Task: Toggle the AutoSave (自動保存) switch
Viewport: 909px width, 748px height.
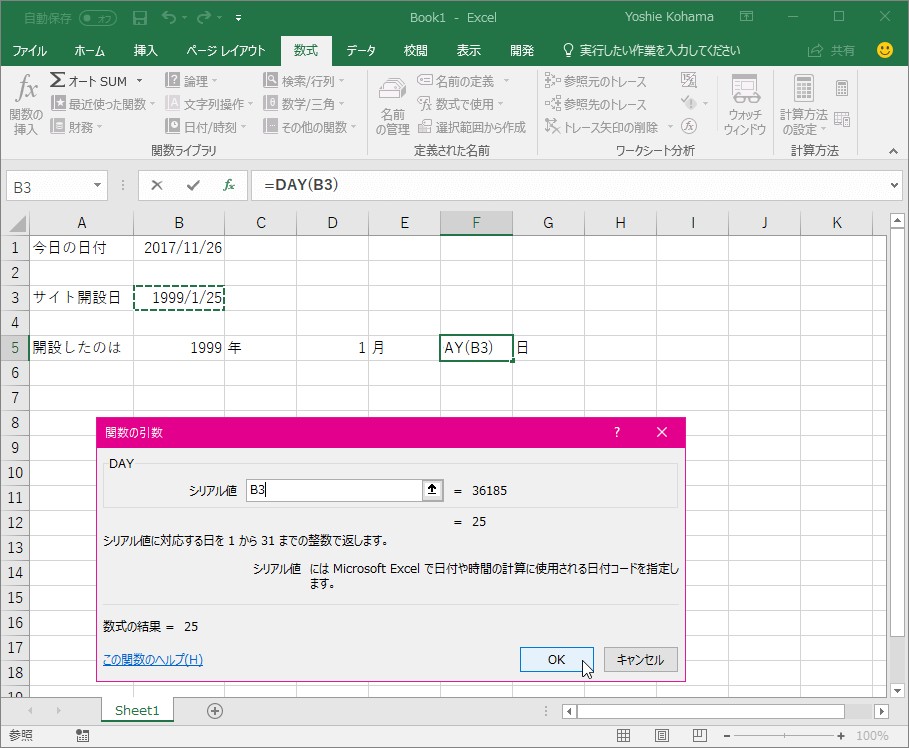Action: click(97, 17)
